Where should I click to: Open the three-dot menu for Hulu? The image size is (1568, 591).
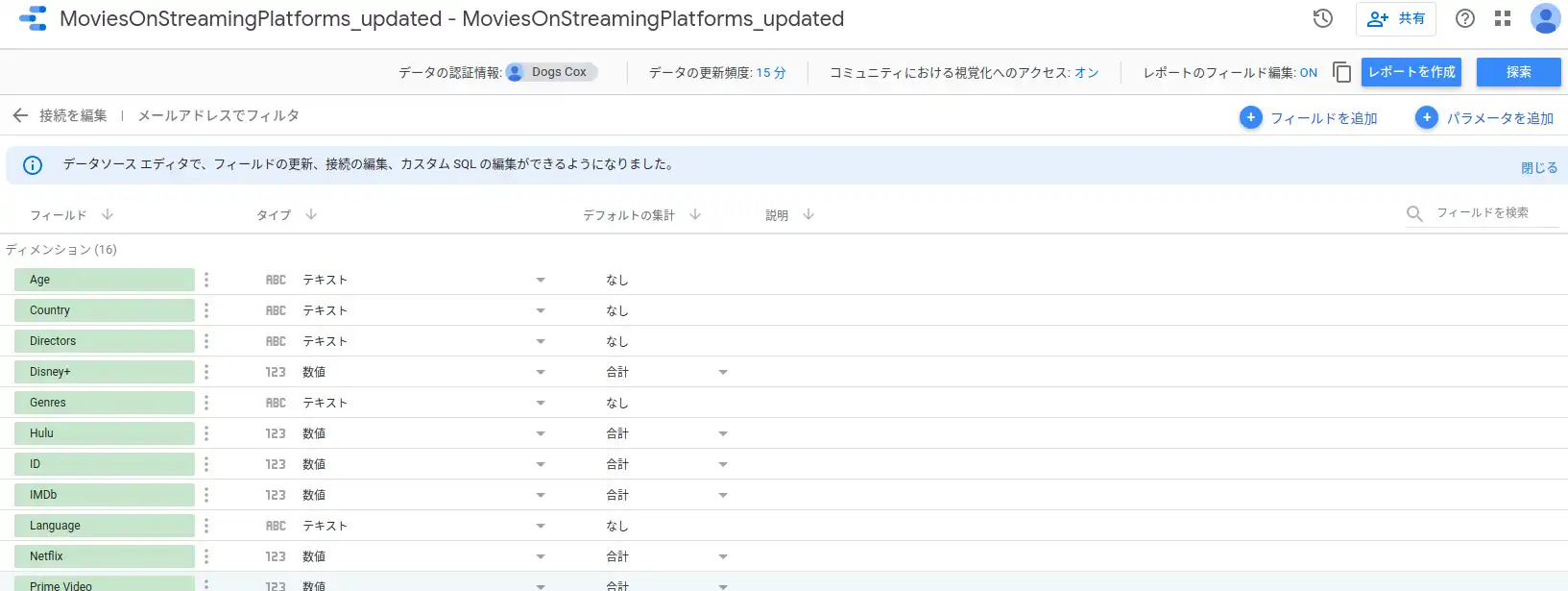pos(206,433)
